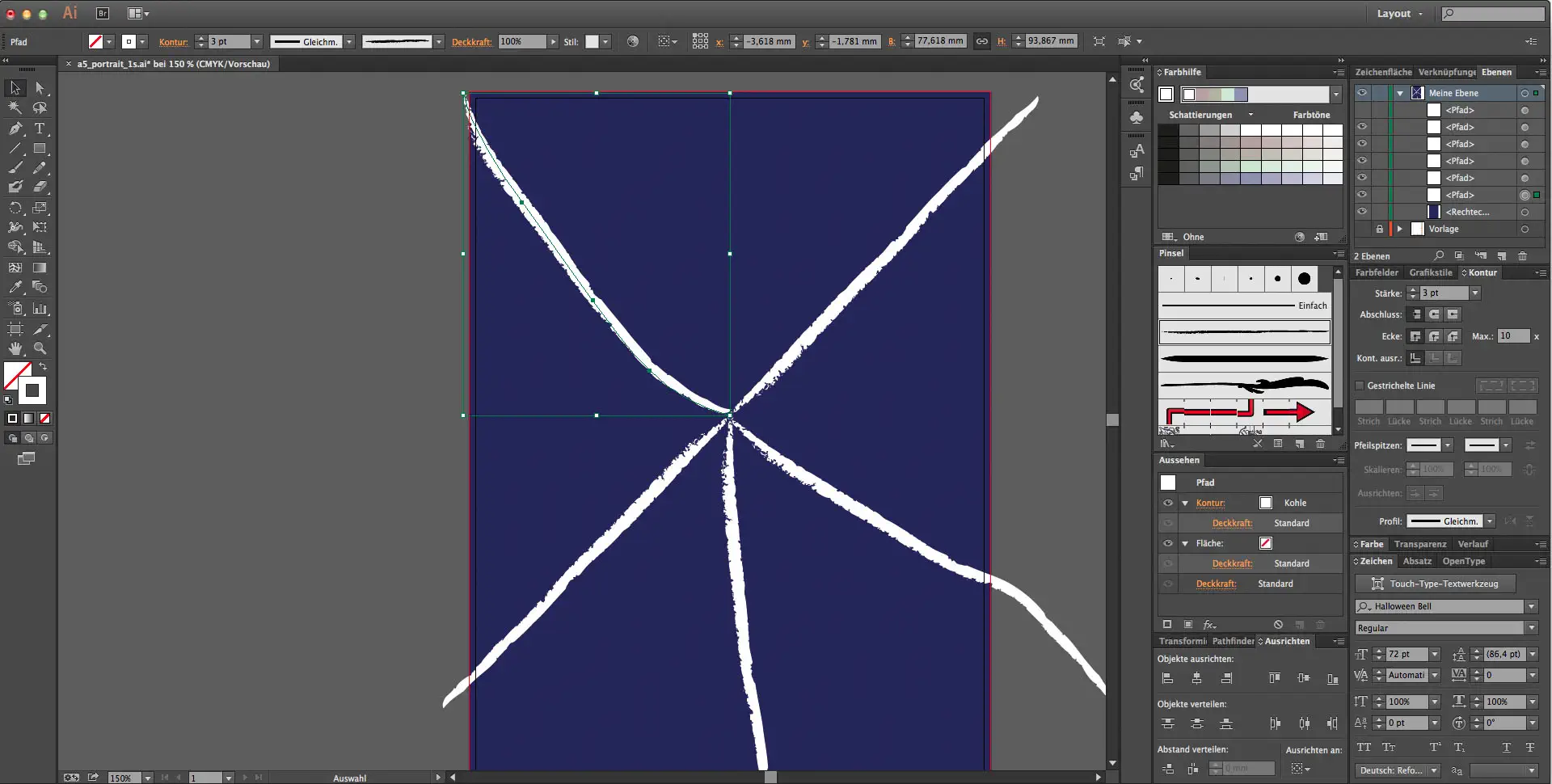The image size is (1552, 784).
Task: Toggle visibility of the Rechteck layer item
Action: click(1362, 212)
